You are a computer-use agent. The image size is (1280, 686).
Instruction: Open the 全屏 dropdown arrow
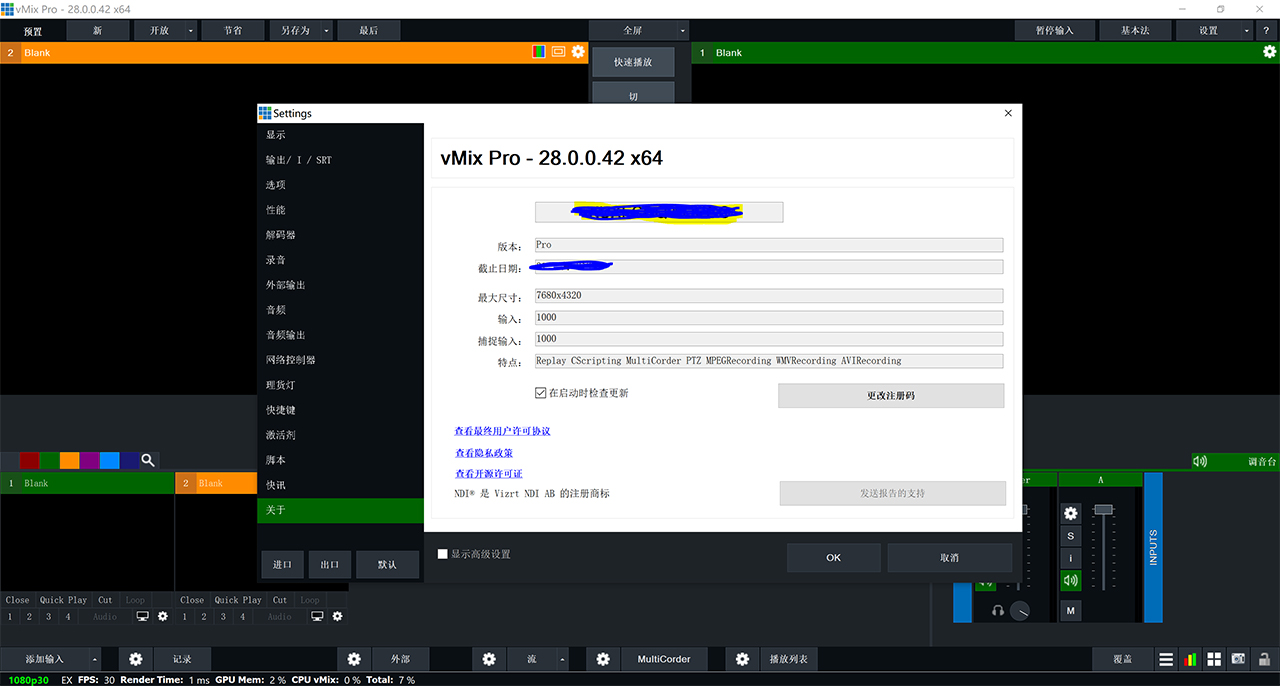pyautogui.click(x=682, y=31)
